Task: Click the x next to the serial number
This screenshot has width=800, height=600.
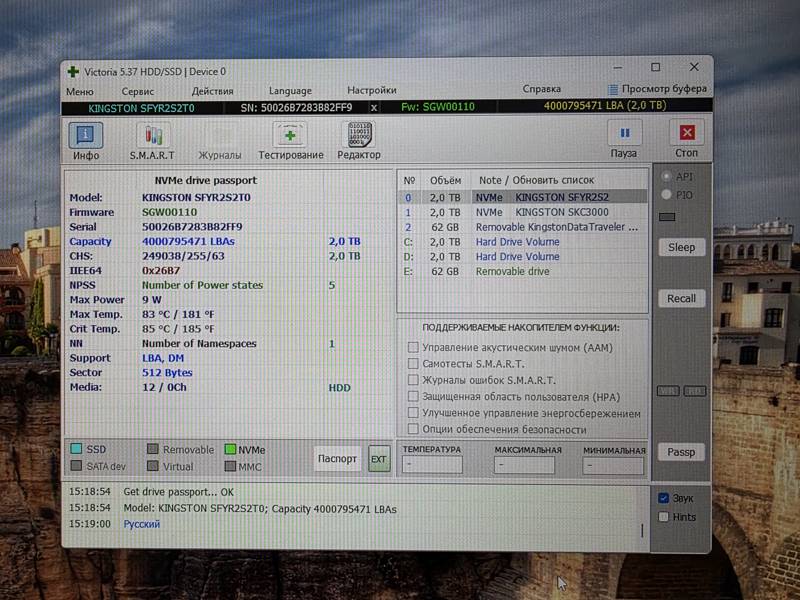Action: tap(374, 107)
